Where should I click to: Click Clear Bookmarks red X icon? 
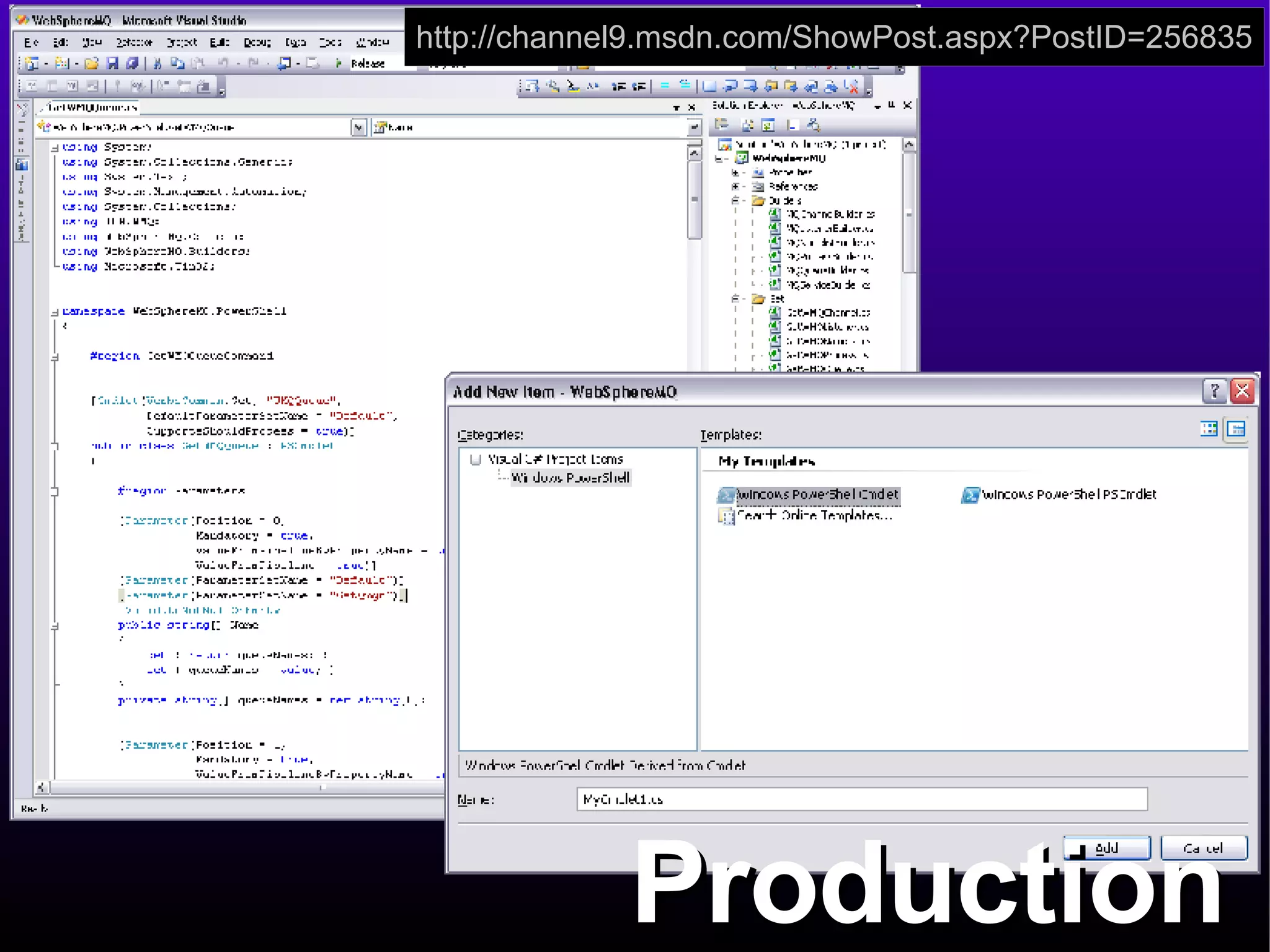[851, 86]
